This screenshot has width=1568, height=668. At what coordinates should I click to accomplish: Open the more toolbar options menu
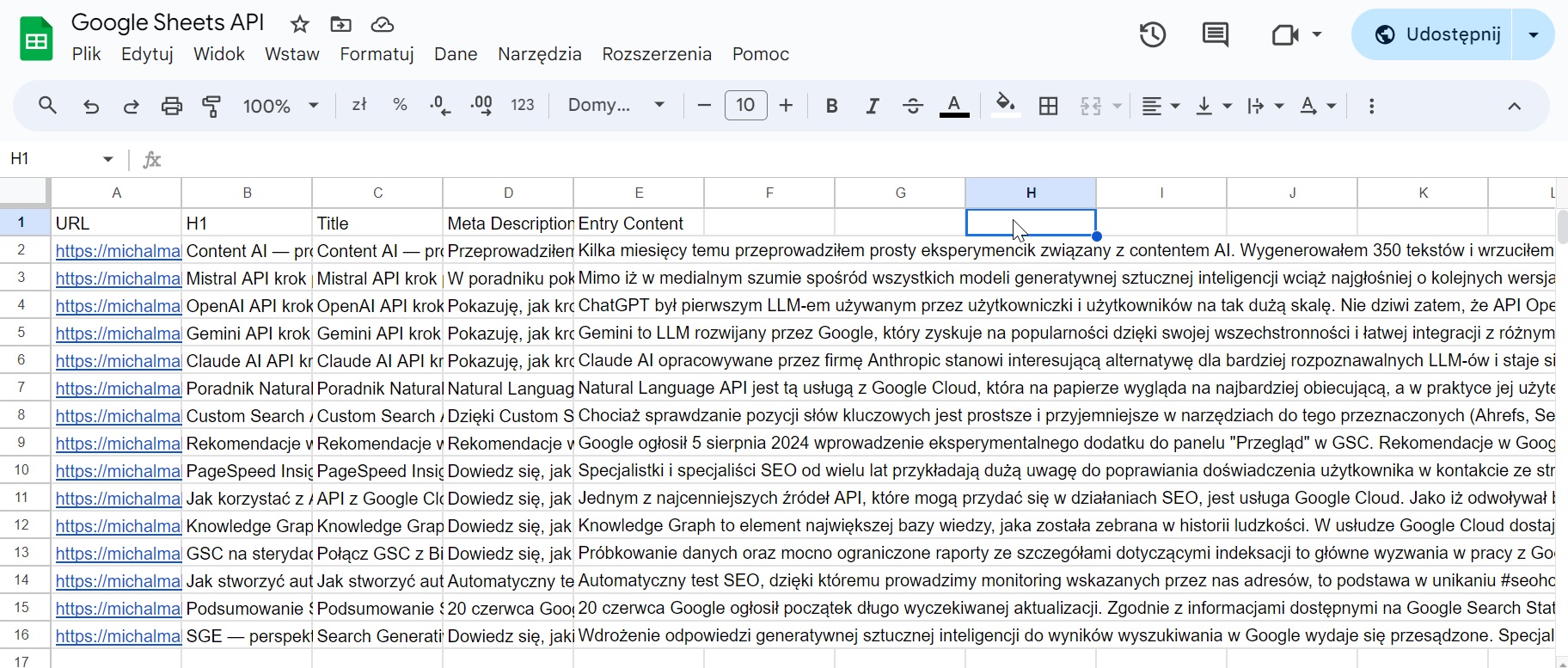(x=1371, y=106)
